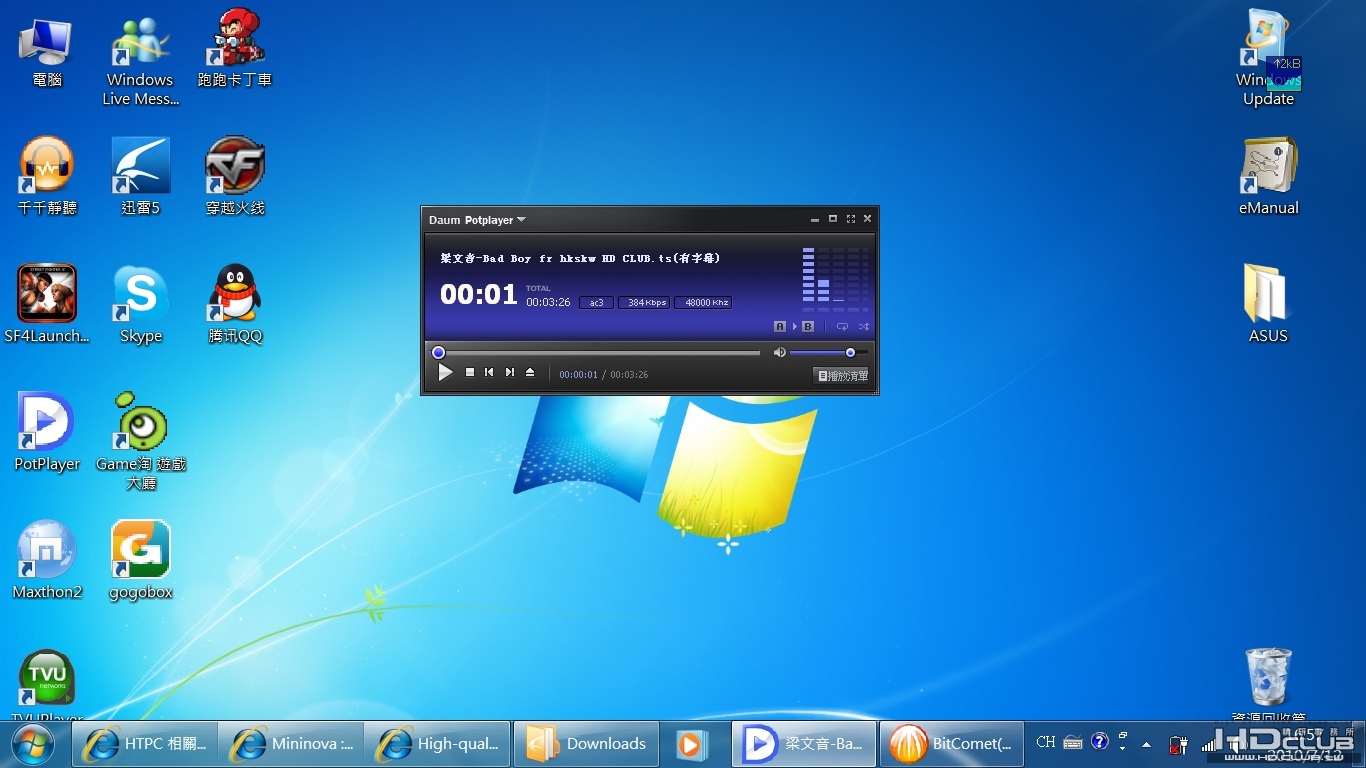Open the 腾讯QQ penguin icon
This screenshot has height=768, width=1366.
click(234, 305)
